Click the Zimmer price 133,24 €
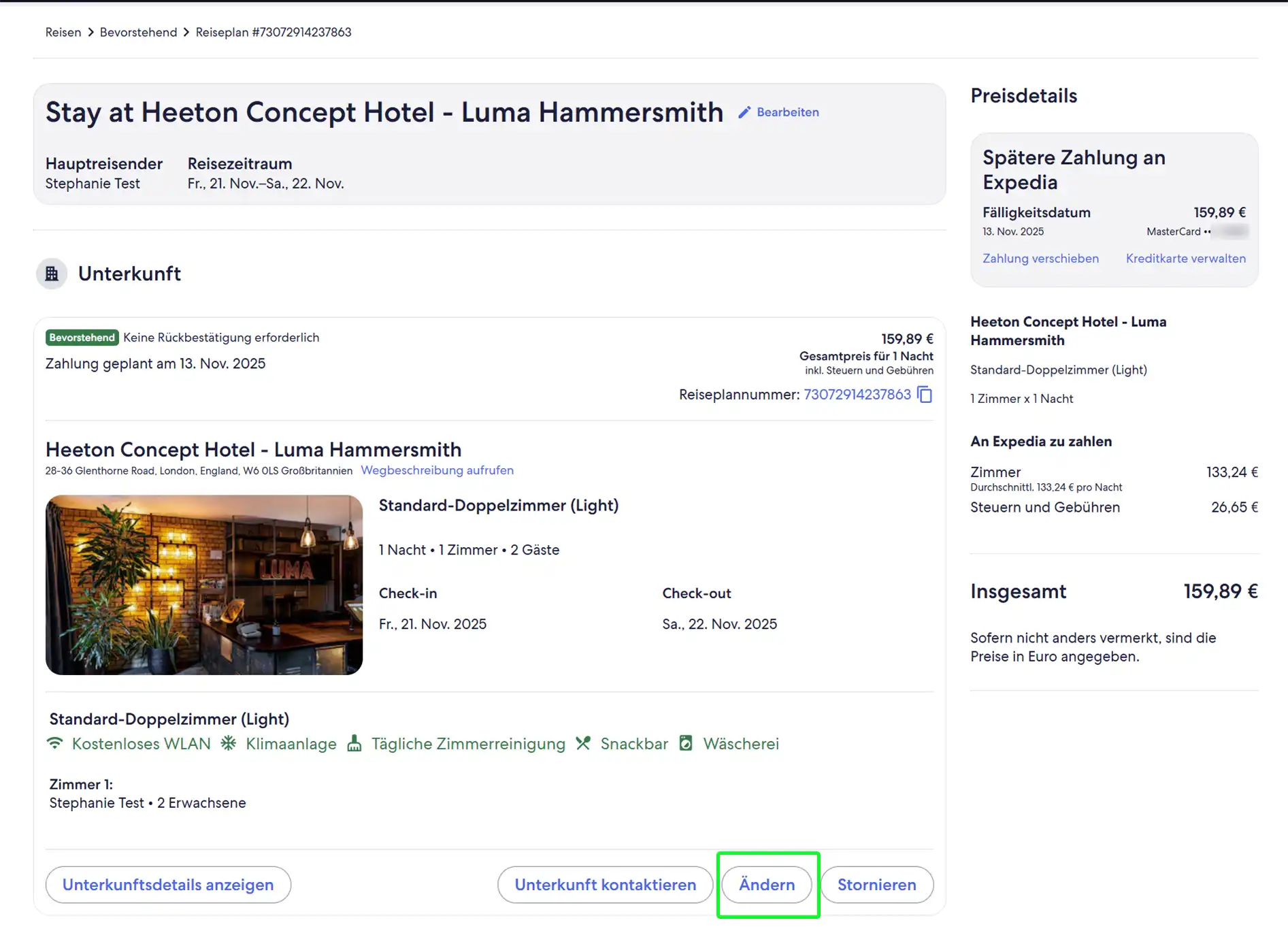This screenshot has height=946, width=1288. coord(1232,472)
